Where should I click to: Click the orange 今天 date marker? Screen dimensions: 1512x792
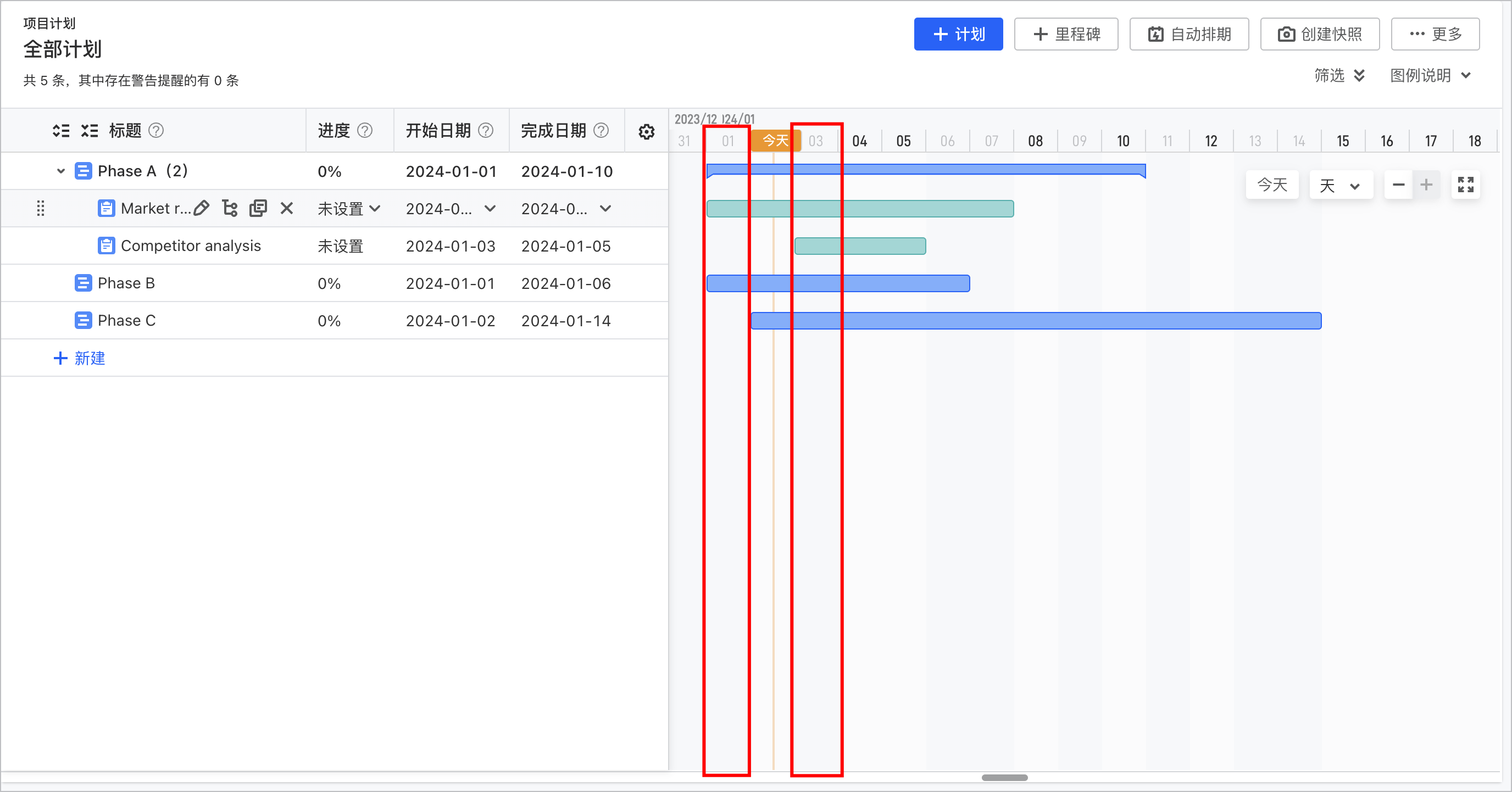tap(775, 141)
